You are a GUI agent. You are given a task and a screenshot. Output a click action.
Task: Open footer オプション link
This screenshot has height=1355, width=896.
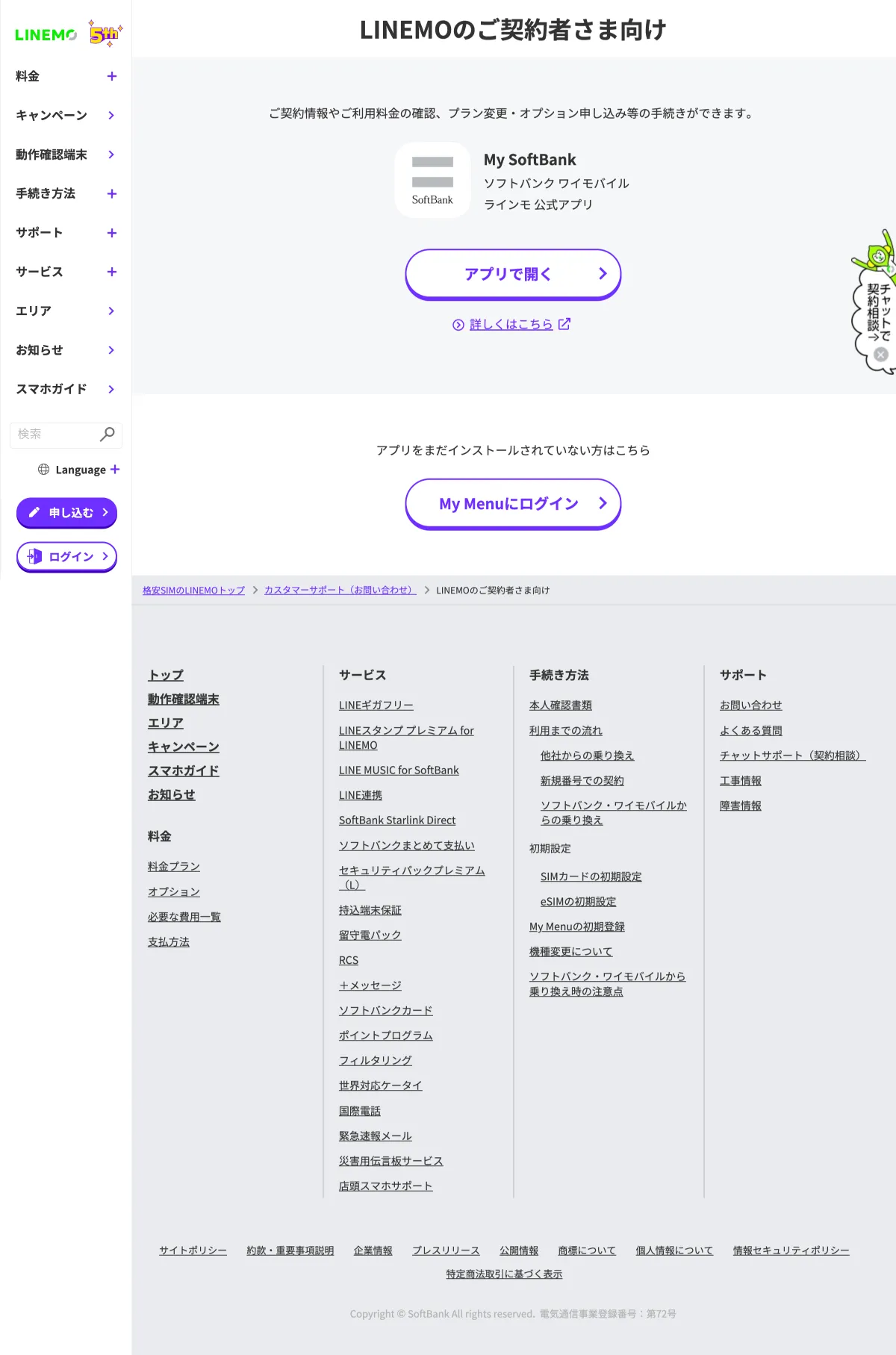point(174,892)
